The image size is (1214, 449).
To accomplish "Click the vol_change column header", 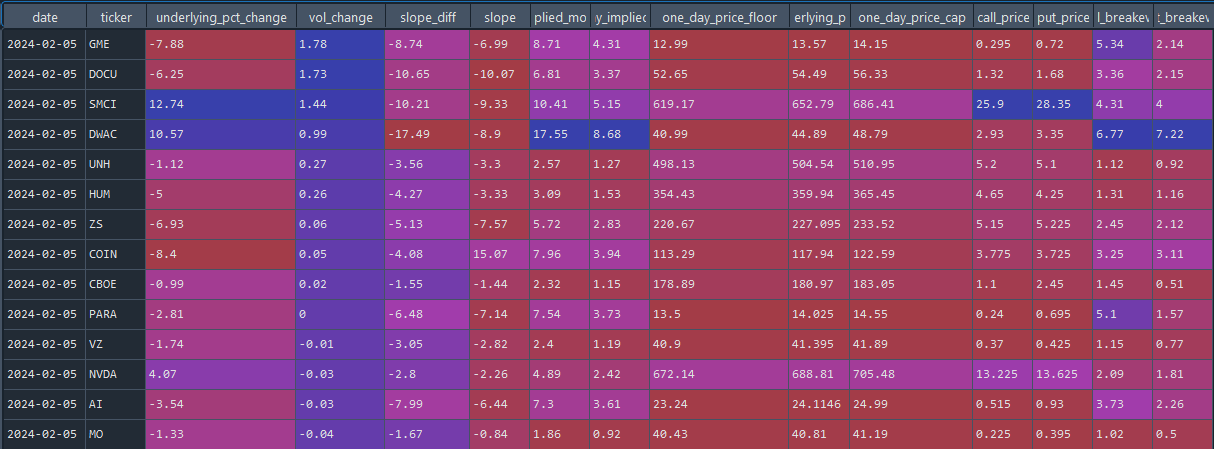I will (341, 16).
